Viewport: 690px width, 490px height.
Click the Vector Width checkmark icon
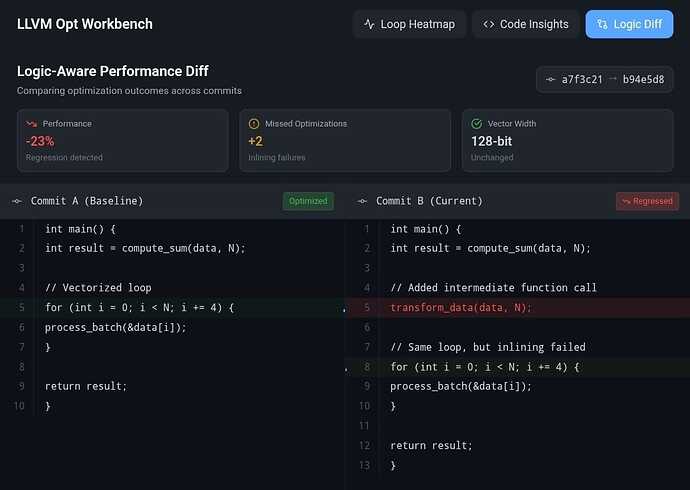coord(477,124)
